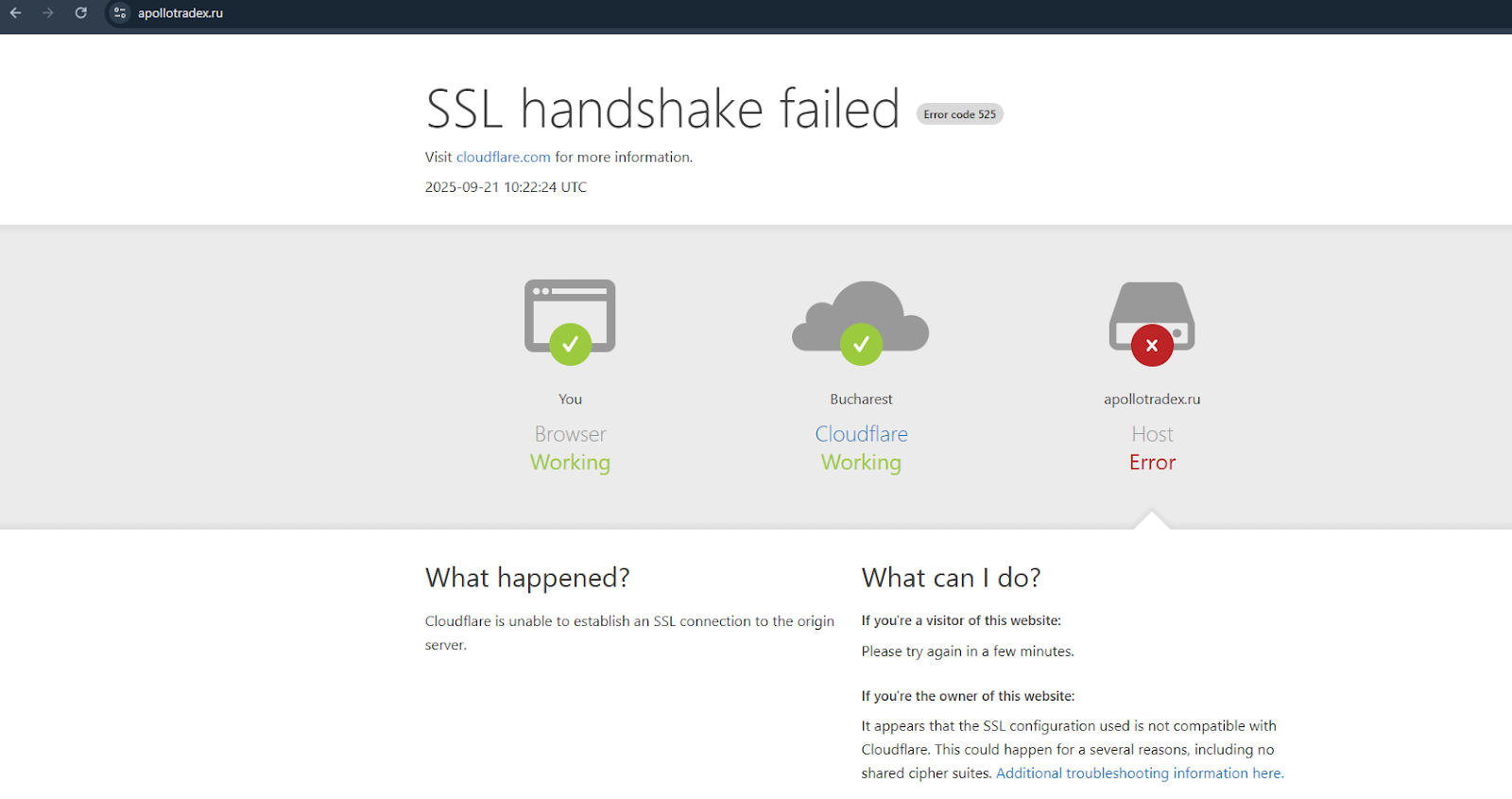Screen dimensions: 1512x799
Task: Click the apollotradex.ru host label
Action: [x=1152, y=399]
